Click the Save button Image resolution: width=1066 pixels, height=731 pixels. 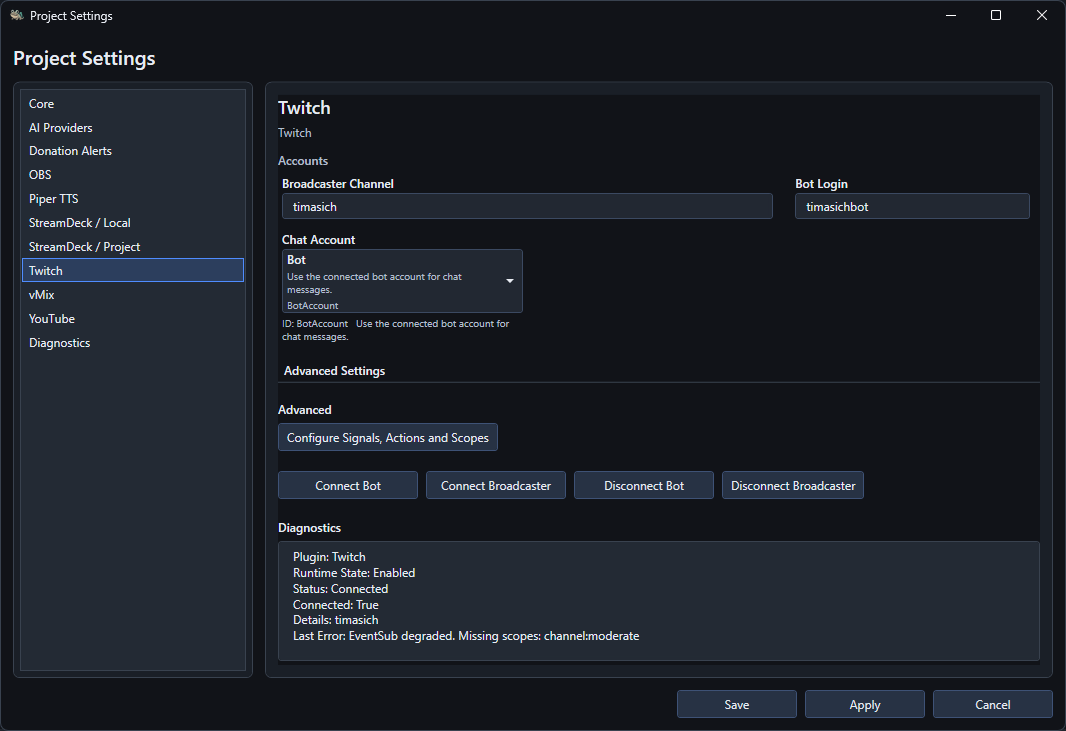click(x=736, y=704)
